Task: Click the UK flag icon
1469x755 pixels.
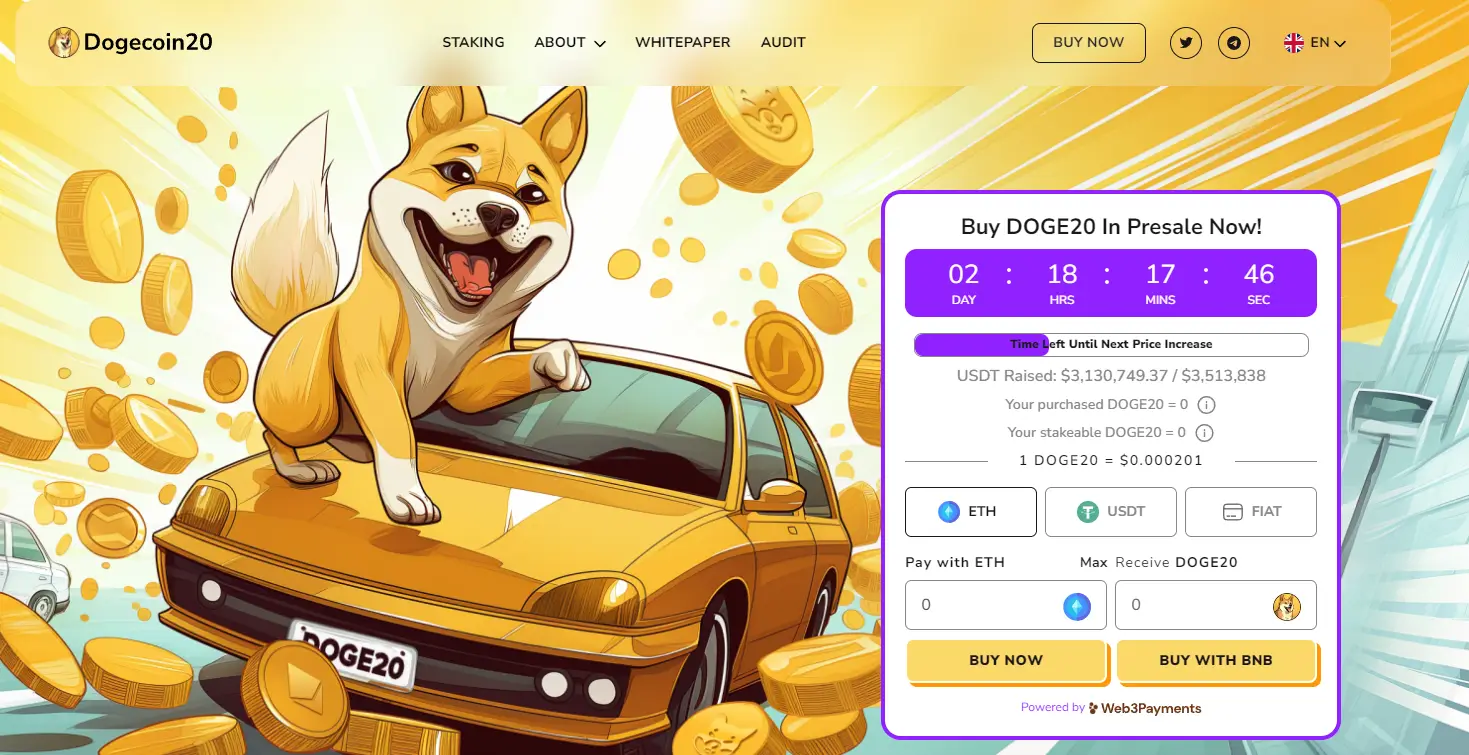Action: 1294,43
